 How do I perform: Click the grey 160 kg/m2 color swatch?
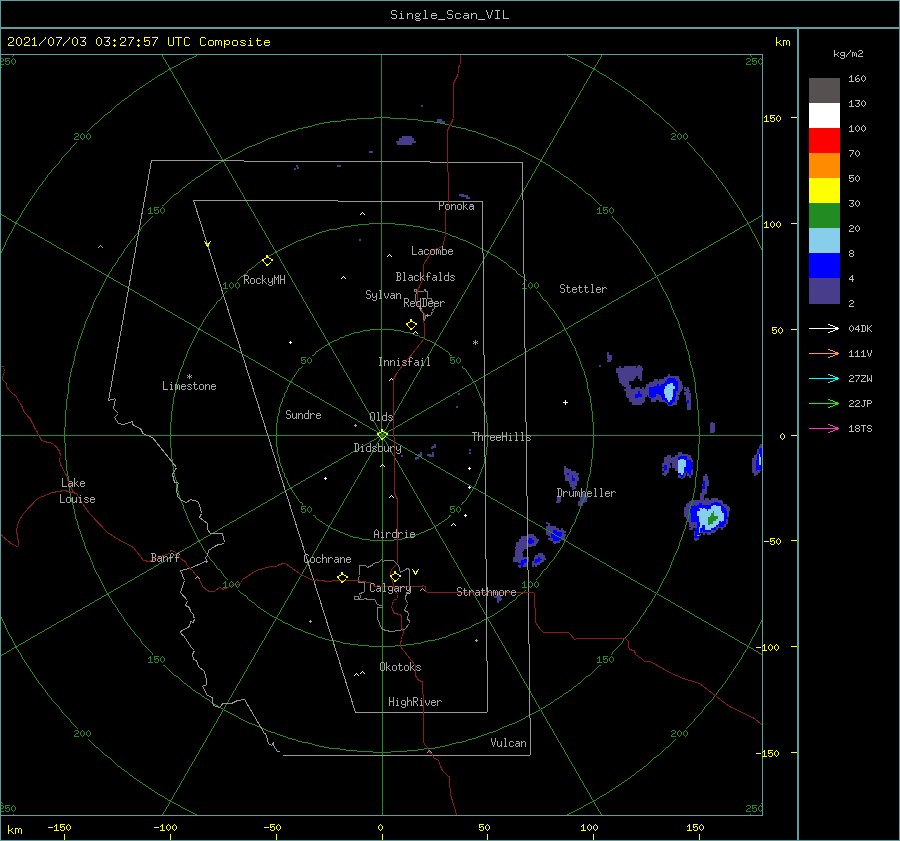coord(824,90)
